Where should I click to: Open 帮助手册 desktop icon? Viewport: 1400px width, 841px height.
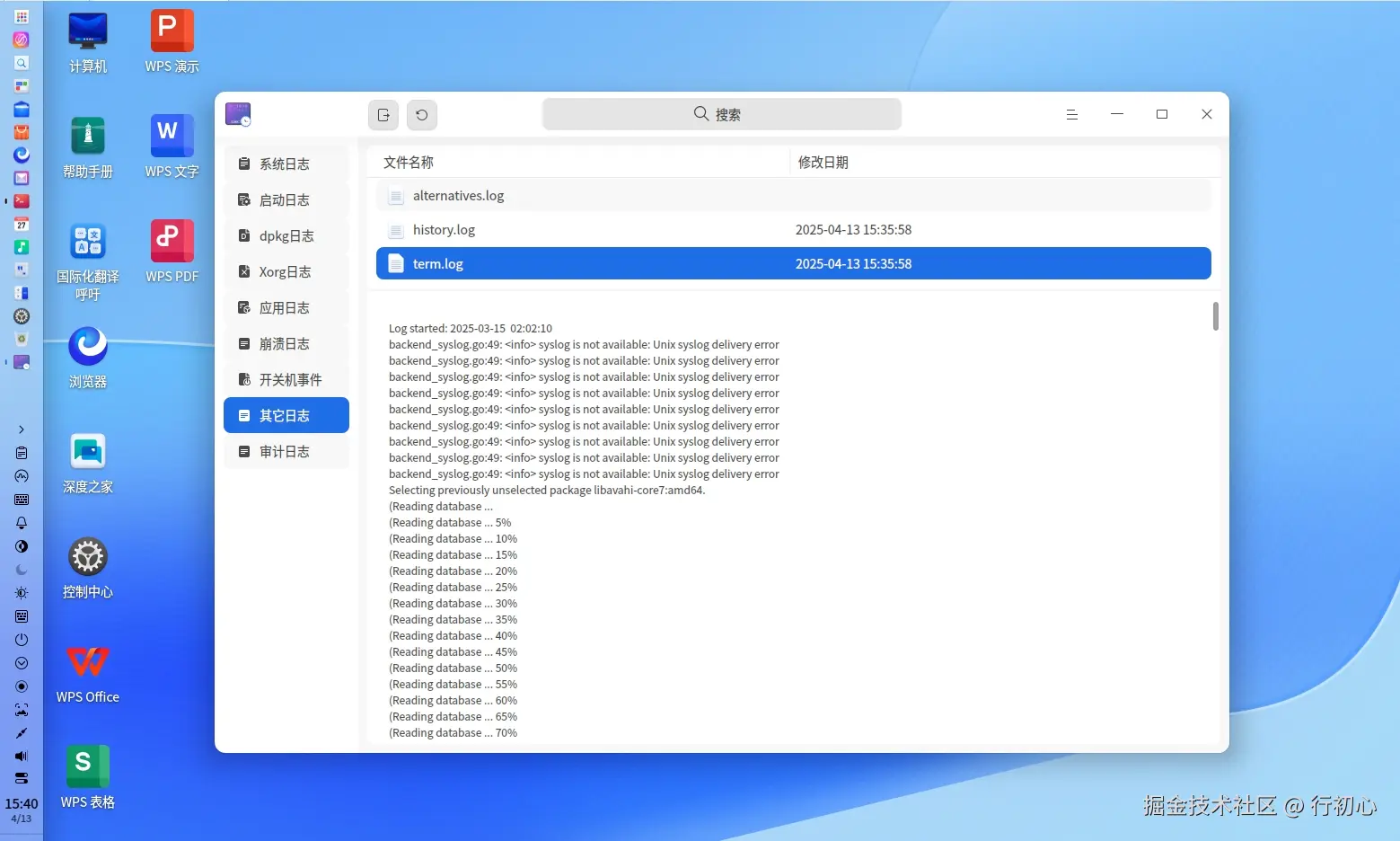(x=88, y=147)
